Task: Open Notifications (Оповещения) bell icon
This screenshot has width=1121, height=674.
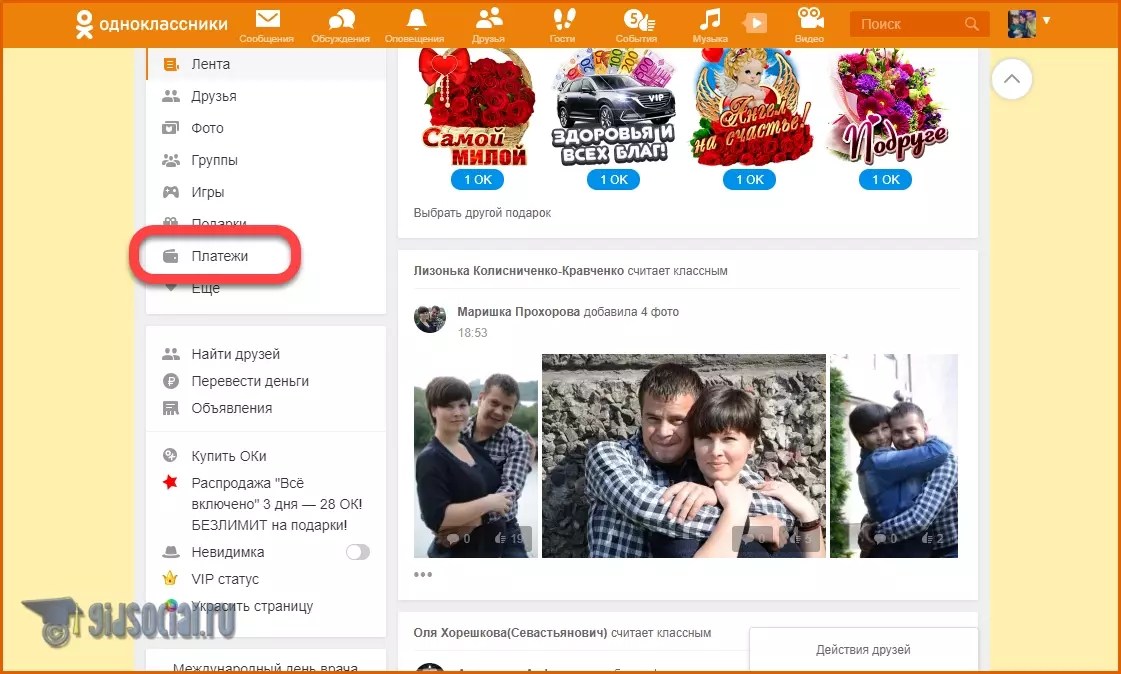Action: [416, 22]
